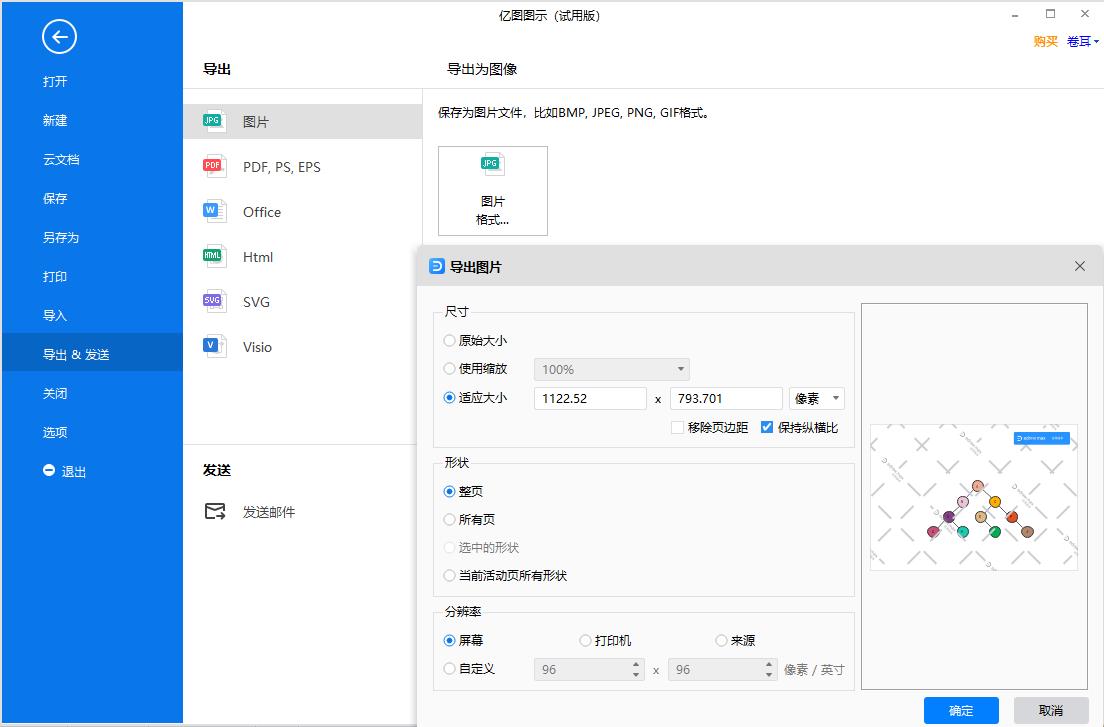Increase the horizontal resolution stepper
This screenshot has height=727, width=1104.
(x=635, y=663)
